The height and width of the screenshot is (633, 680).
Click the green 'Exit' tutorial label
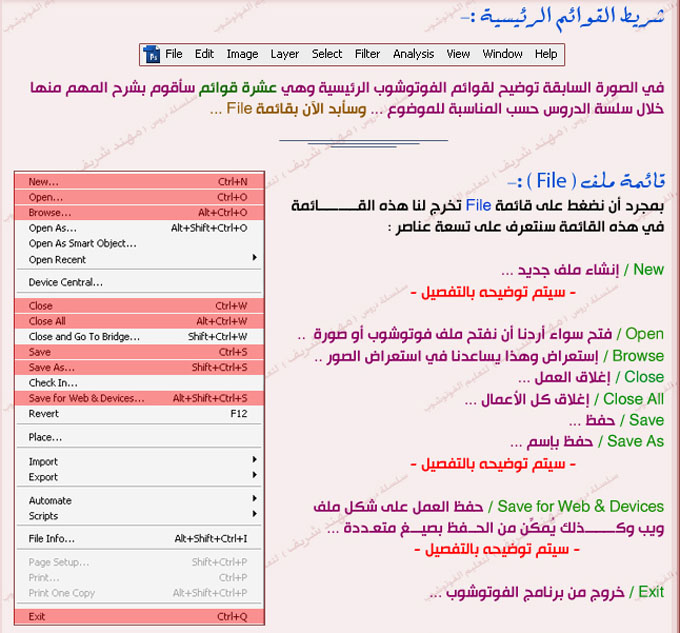pyautogui.click(x=651, y=592)
